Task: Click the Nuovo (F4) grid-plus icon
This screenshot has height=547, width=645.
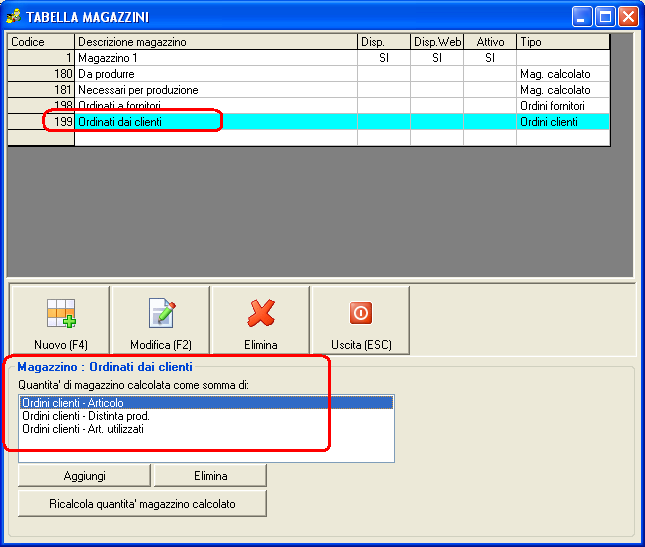Action: pyautogui.click(x=61, y=313)
